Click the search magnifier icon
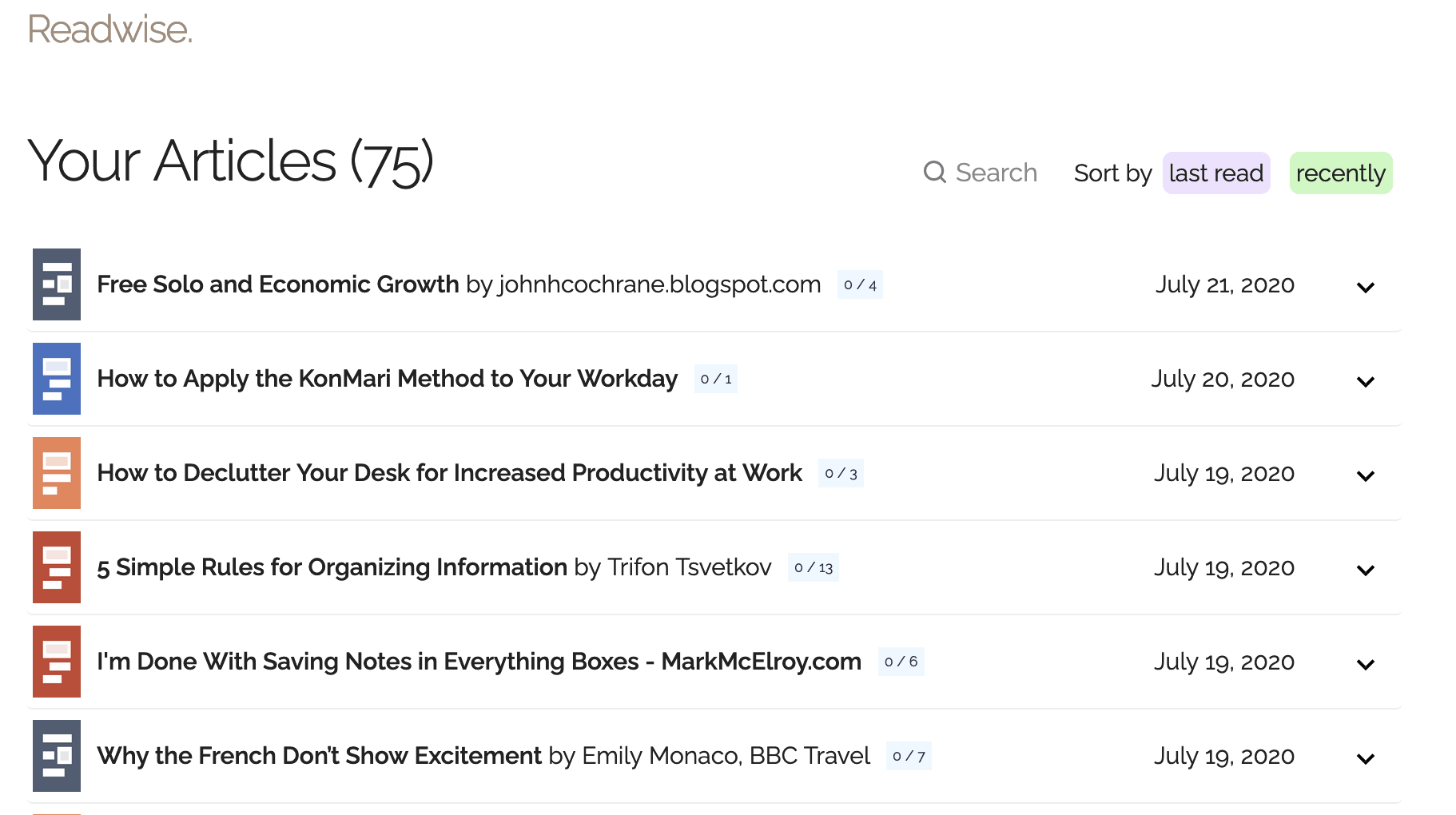Screen dimensions: 1456x815 tap(934, 172)
